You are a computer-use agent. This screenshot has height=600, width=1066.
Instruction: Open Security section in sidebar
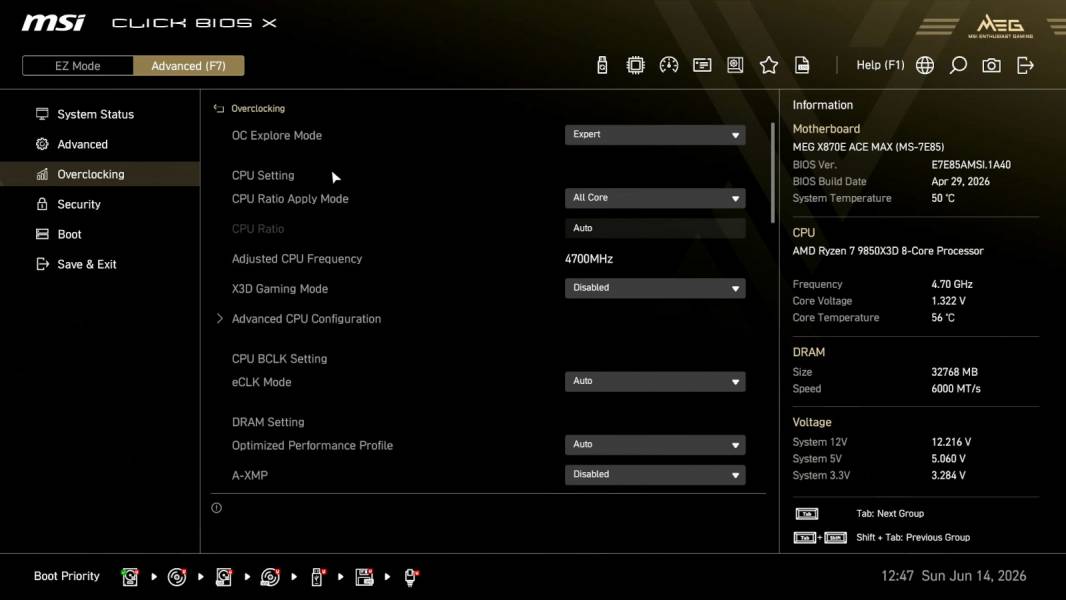(78, 204)
